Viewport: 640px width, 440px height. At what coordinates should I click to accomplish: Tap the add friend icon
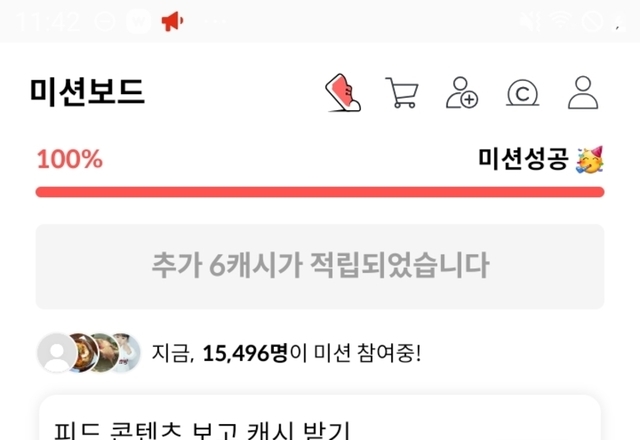(x=462, y=93)
